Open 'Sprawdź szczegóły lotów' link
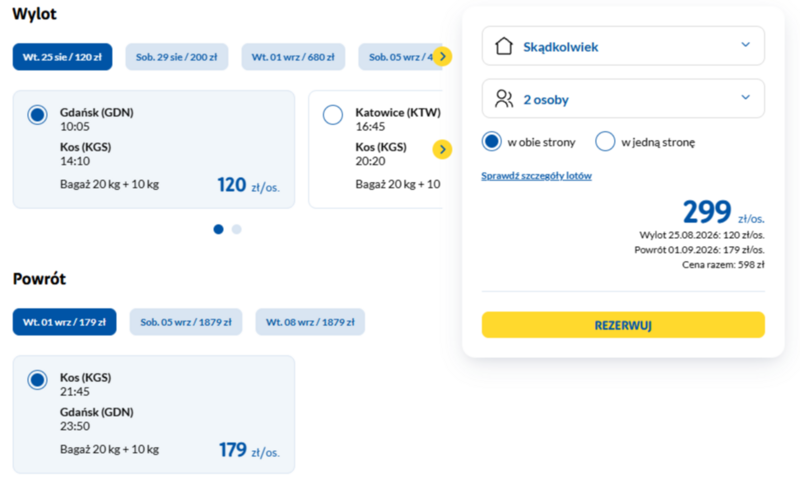 (x=536, y=176)
